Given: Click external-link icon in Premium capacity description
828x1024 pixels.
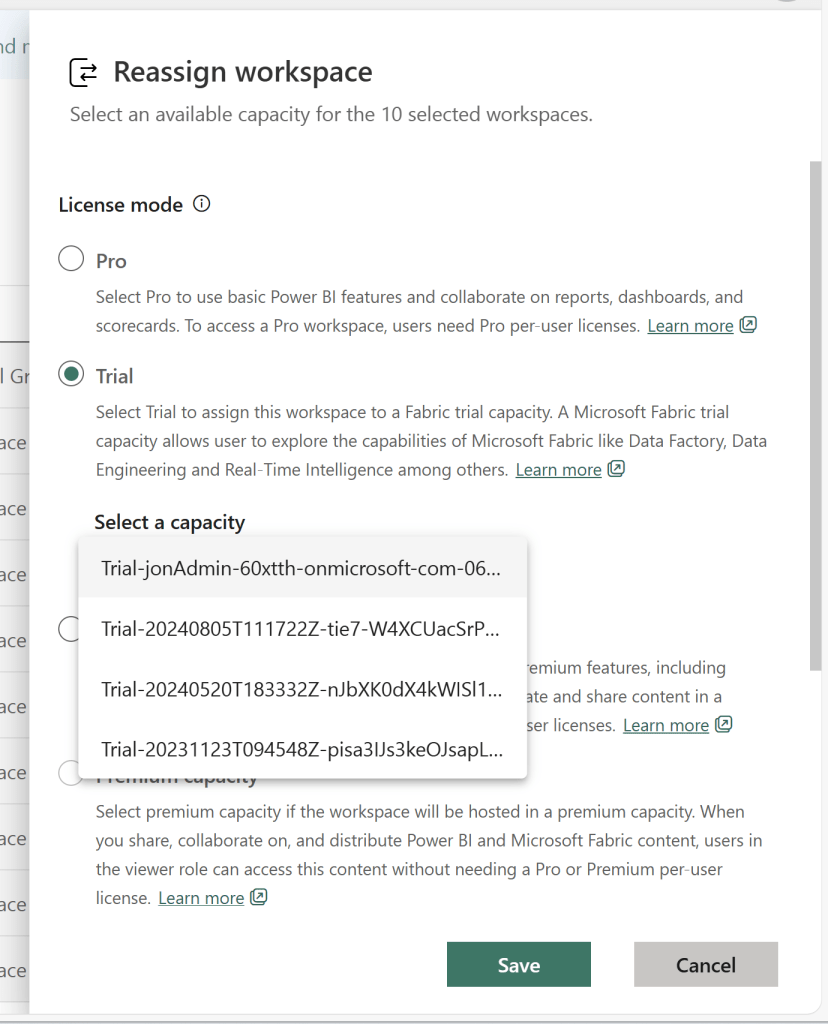Looking at the screenshot, I should point(258,897).
